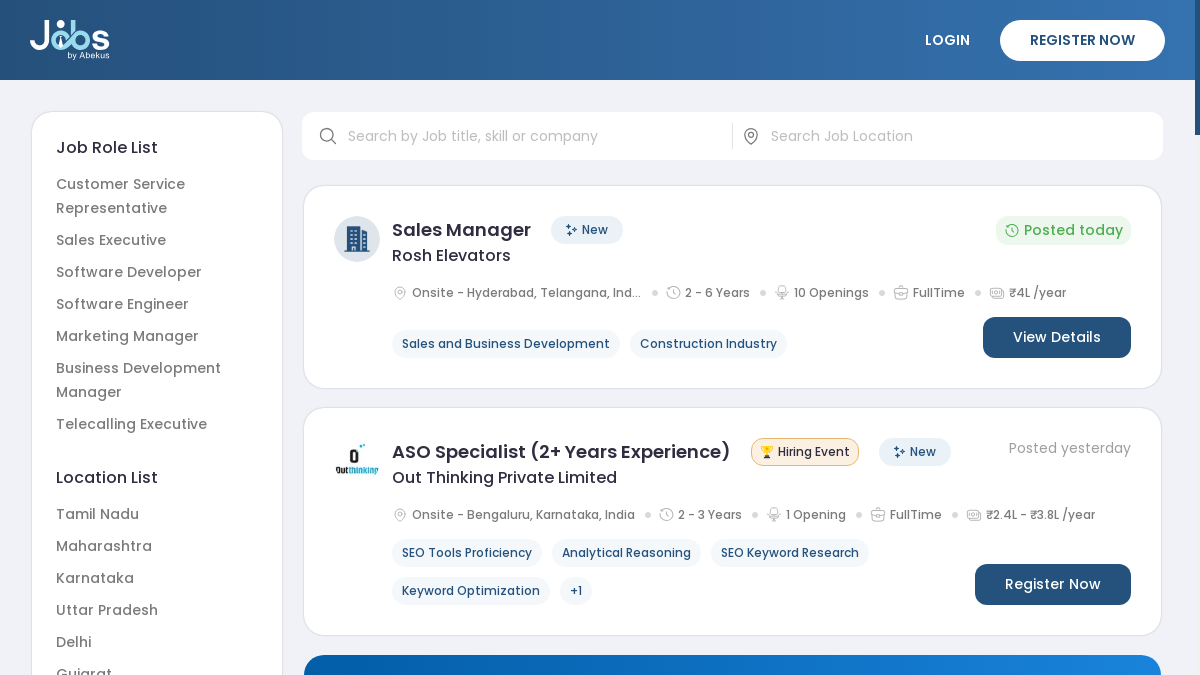Filter by Tamil Nadu location

pyautogui.click(x=97, y=514)
